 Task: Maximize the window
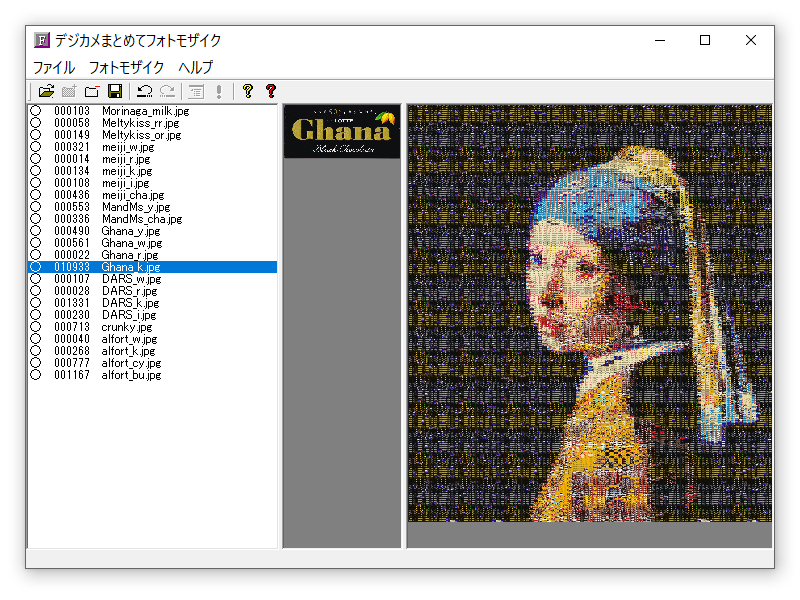tap(705, 40)
